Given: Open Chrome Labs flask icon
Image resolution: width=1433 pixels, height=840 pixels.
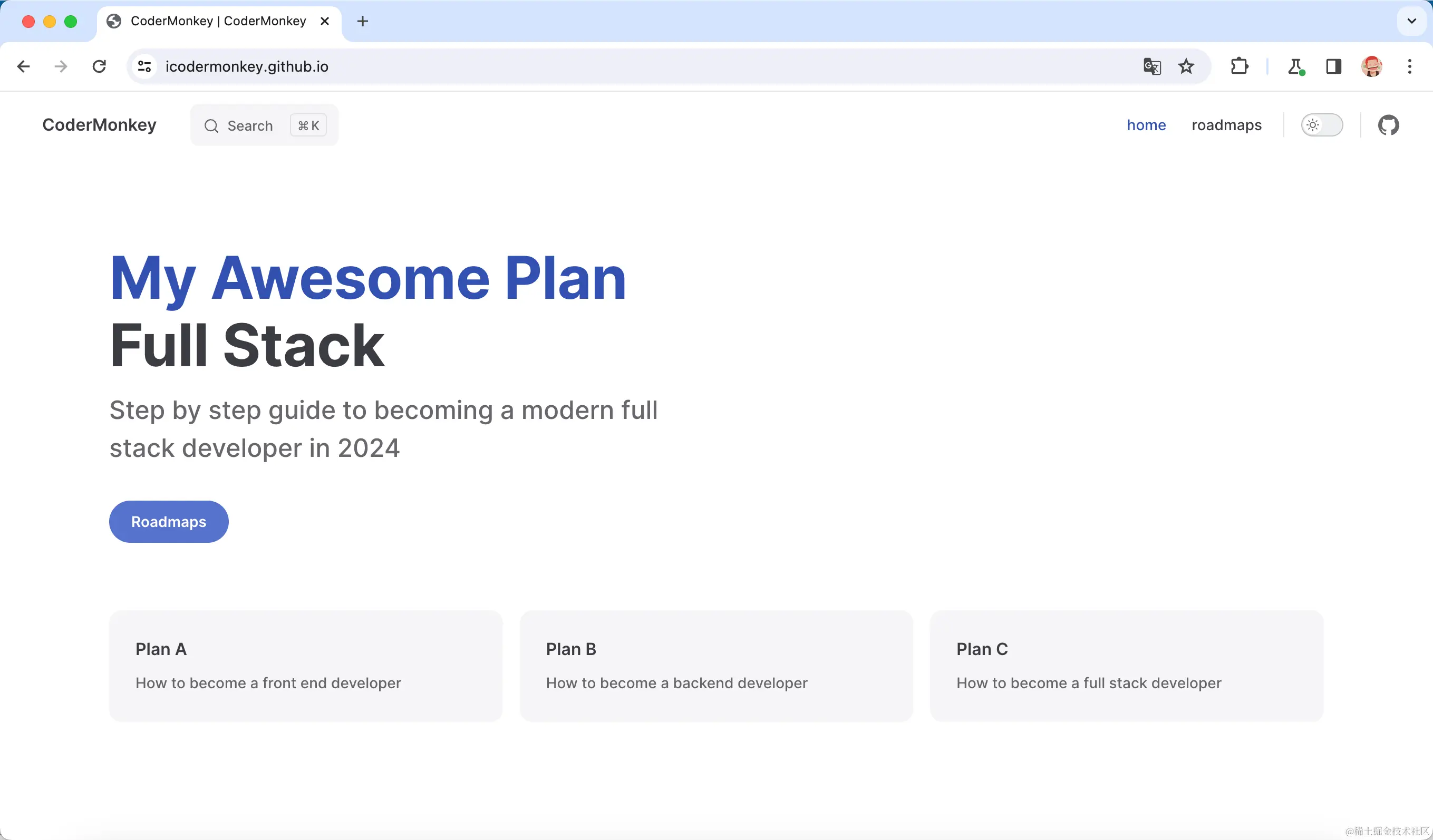Looking at the screenshot, I should click(1295, 66).
